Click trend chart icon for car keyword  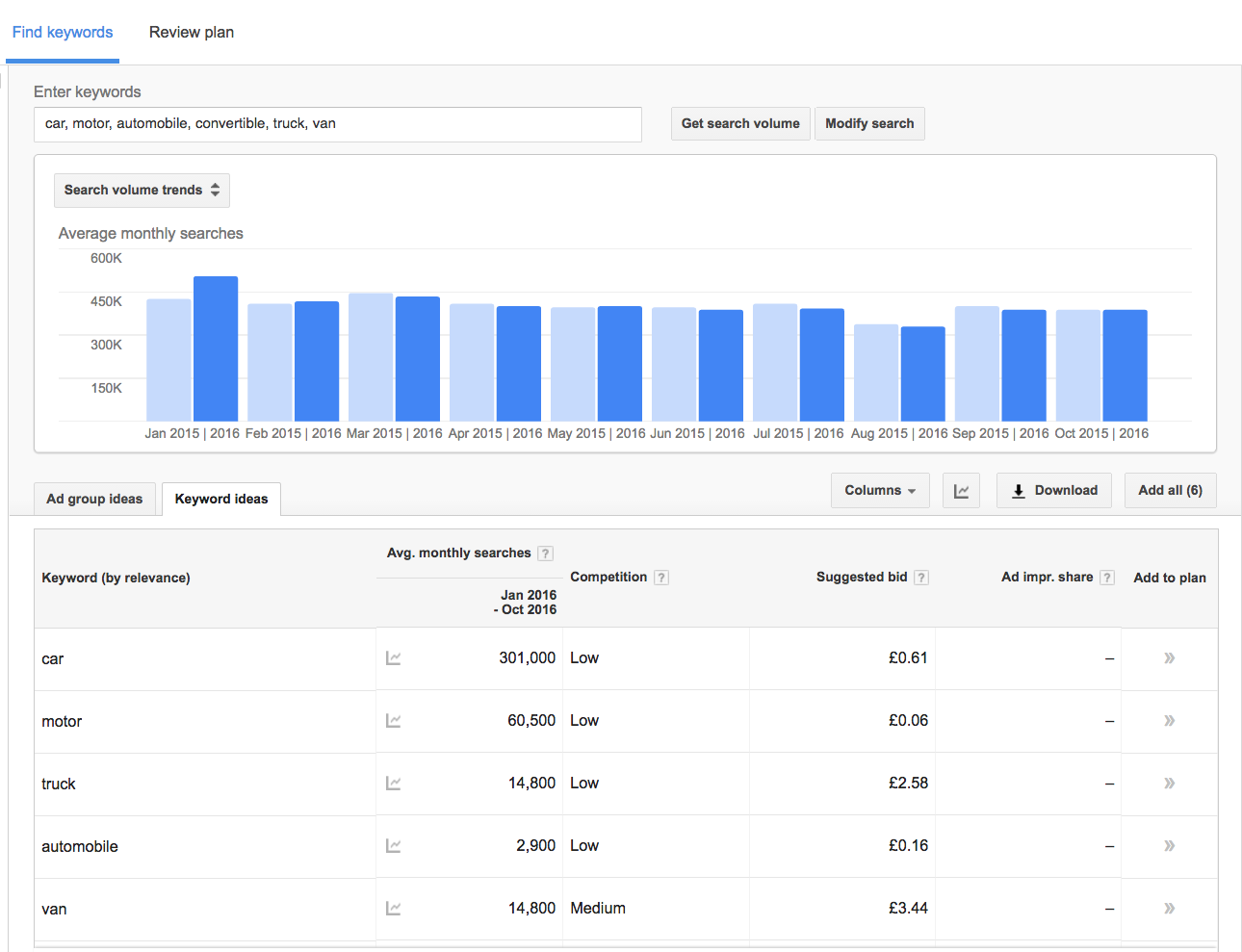393,658
